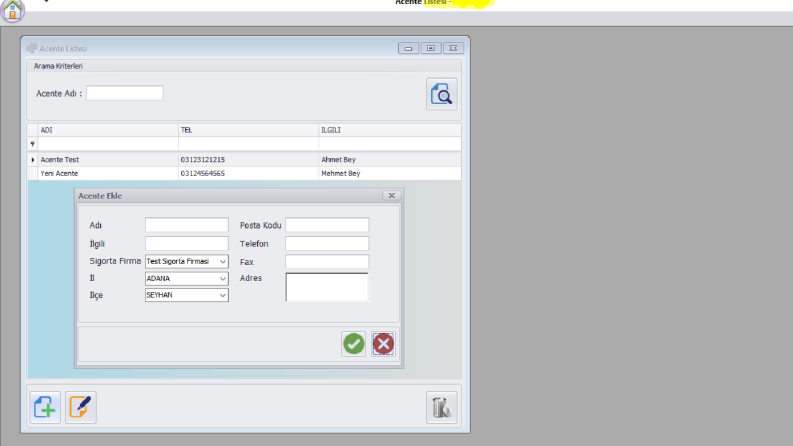The image size is (793, 446).
Task: Sort by the ADI column header
Action: [108, 130]
